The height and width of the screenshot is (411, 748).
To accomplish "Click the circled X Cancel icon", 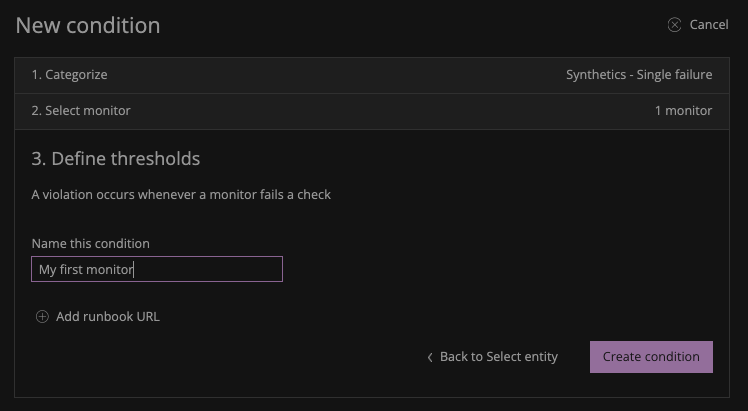I will point(675,25).
